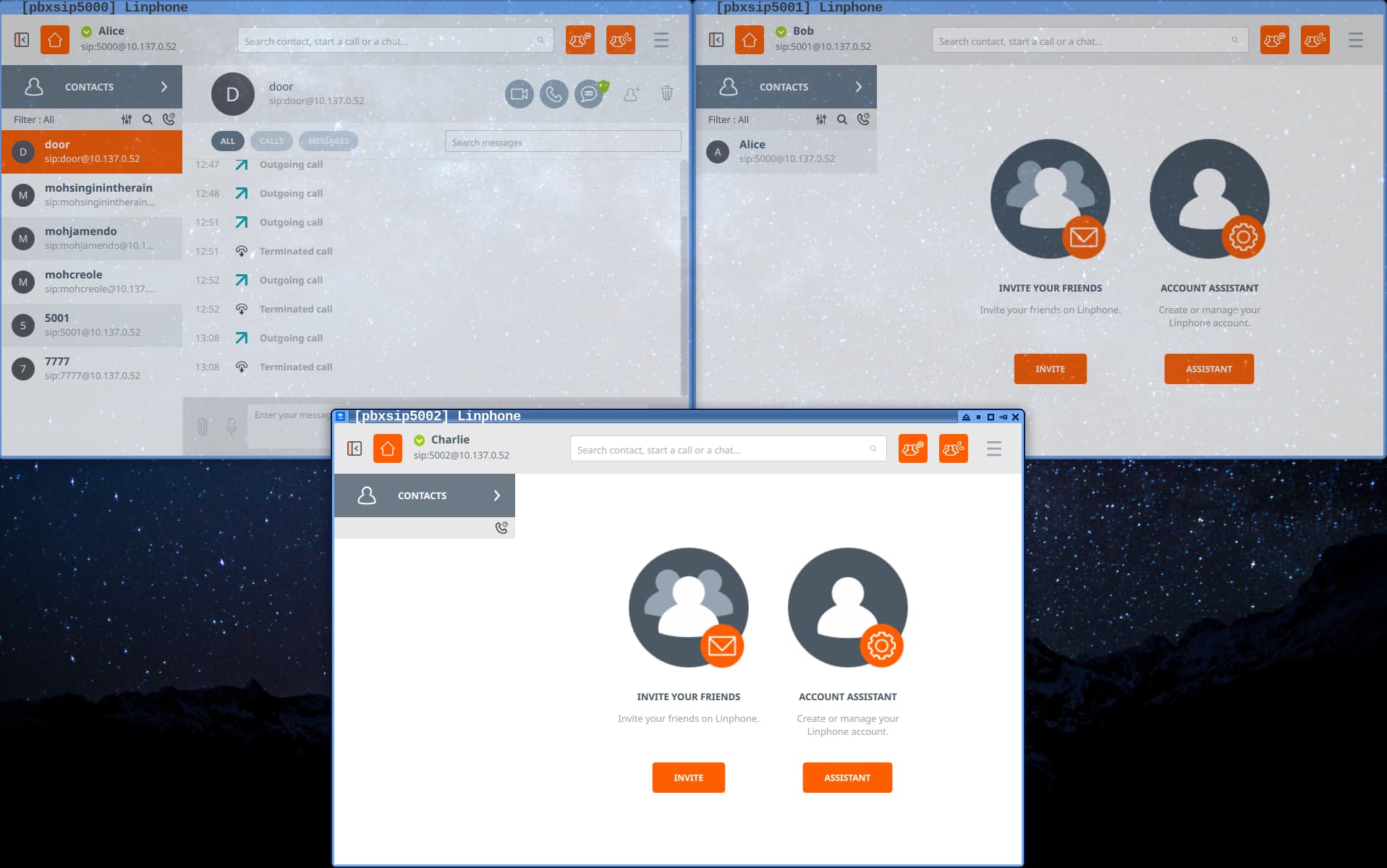
Task: Open conference manager icon in Charlie's window
Action: point(913,448)
